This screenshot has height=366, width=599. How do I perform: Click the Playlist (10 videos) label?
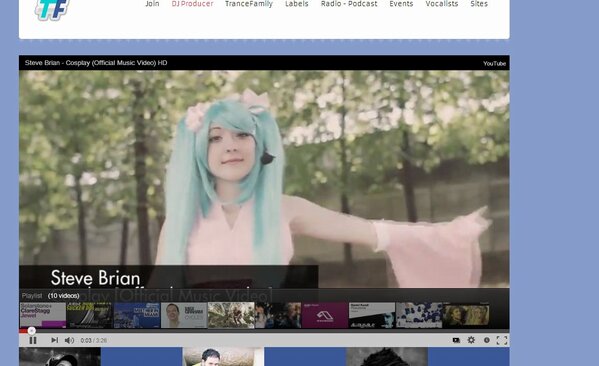[x=50, y=296]
